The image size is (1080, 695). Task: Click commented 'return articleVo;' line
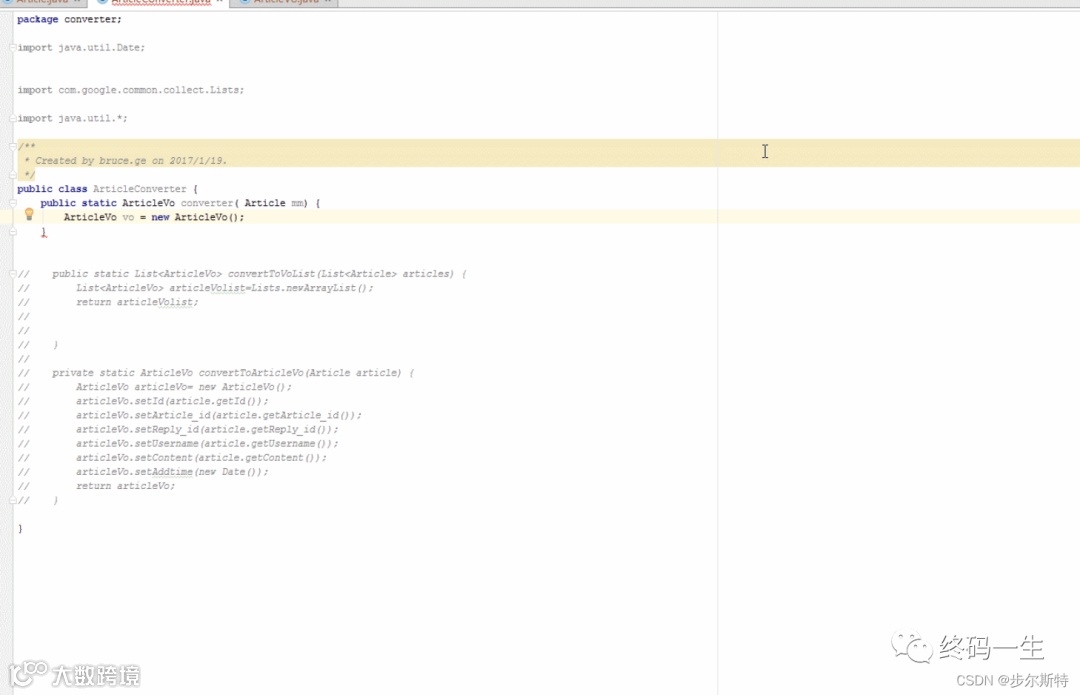125,486
